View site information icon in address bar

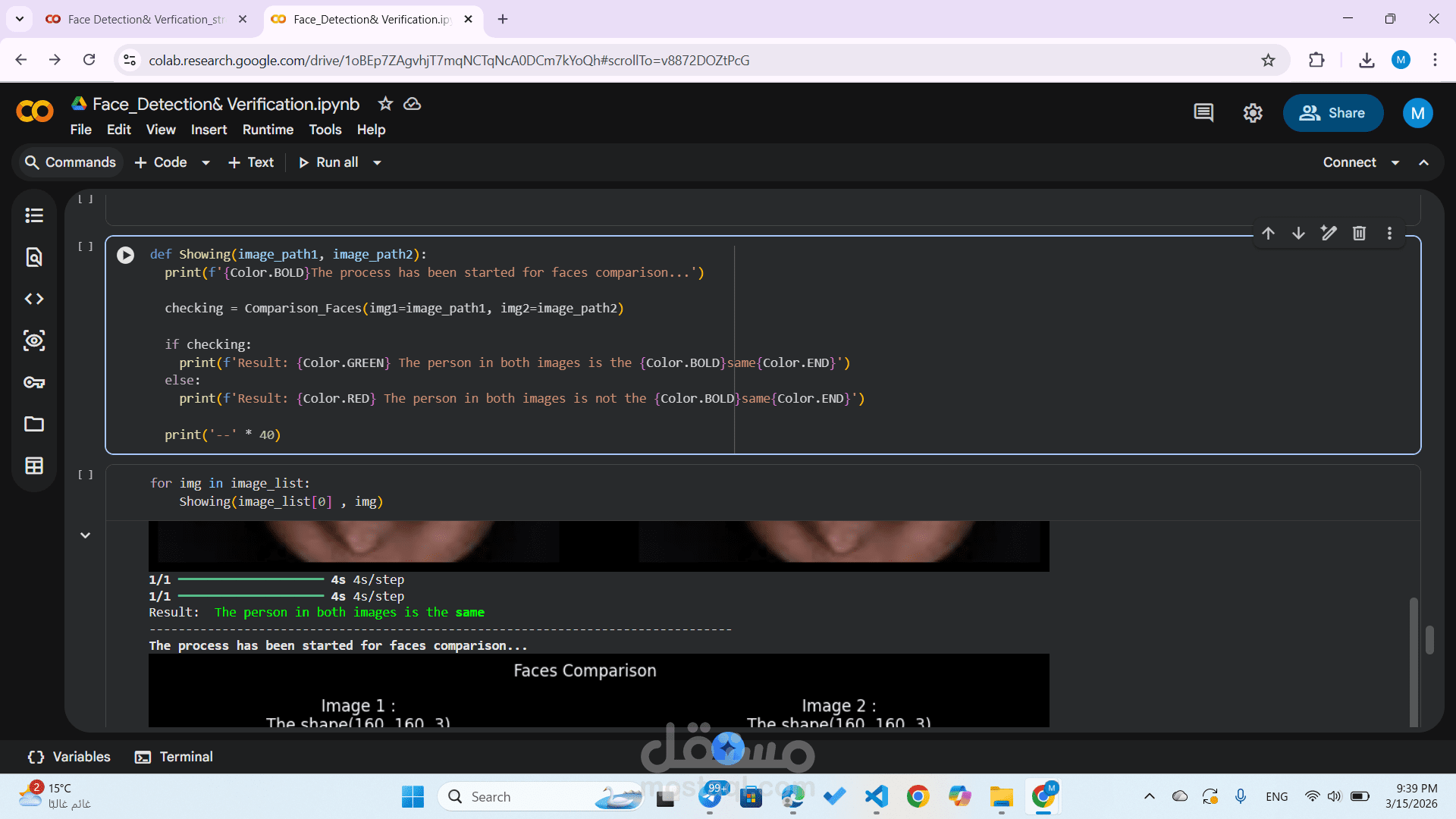click(130, 60)
